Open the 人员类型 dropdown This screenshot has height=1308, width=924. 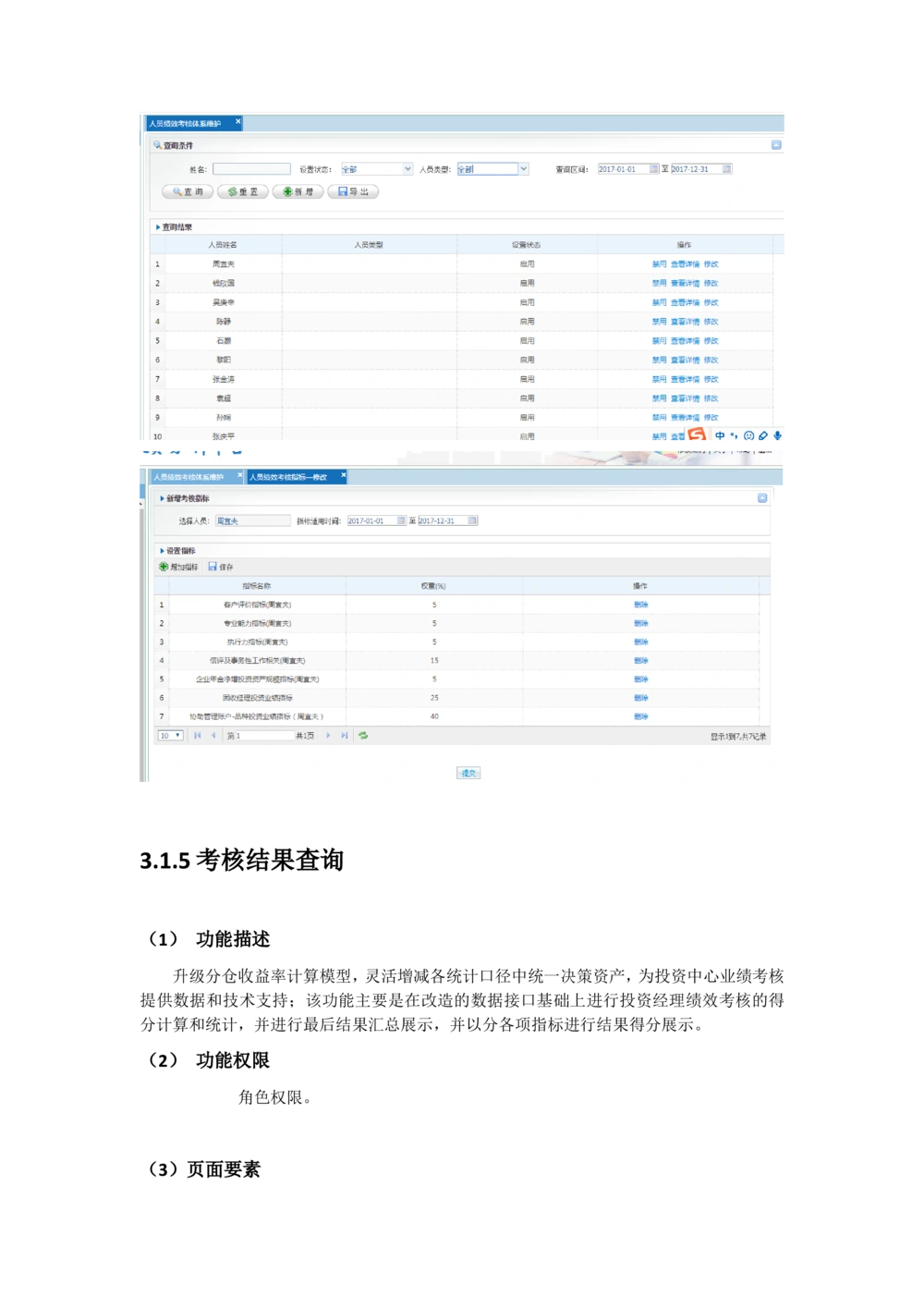pyautogui.click(x=523, y=169)
